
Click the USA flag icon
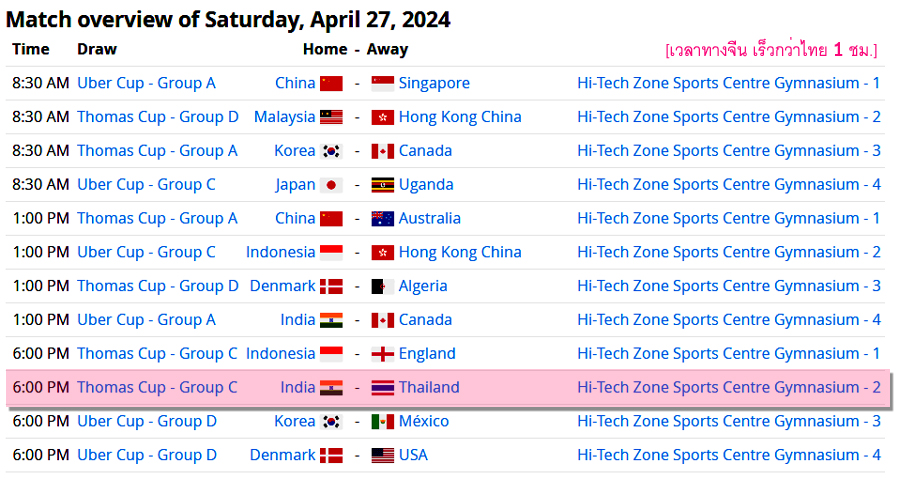[x=382, y=456]
